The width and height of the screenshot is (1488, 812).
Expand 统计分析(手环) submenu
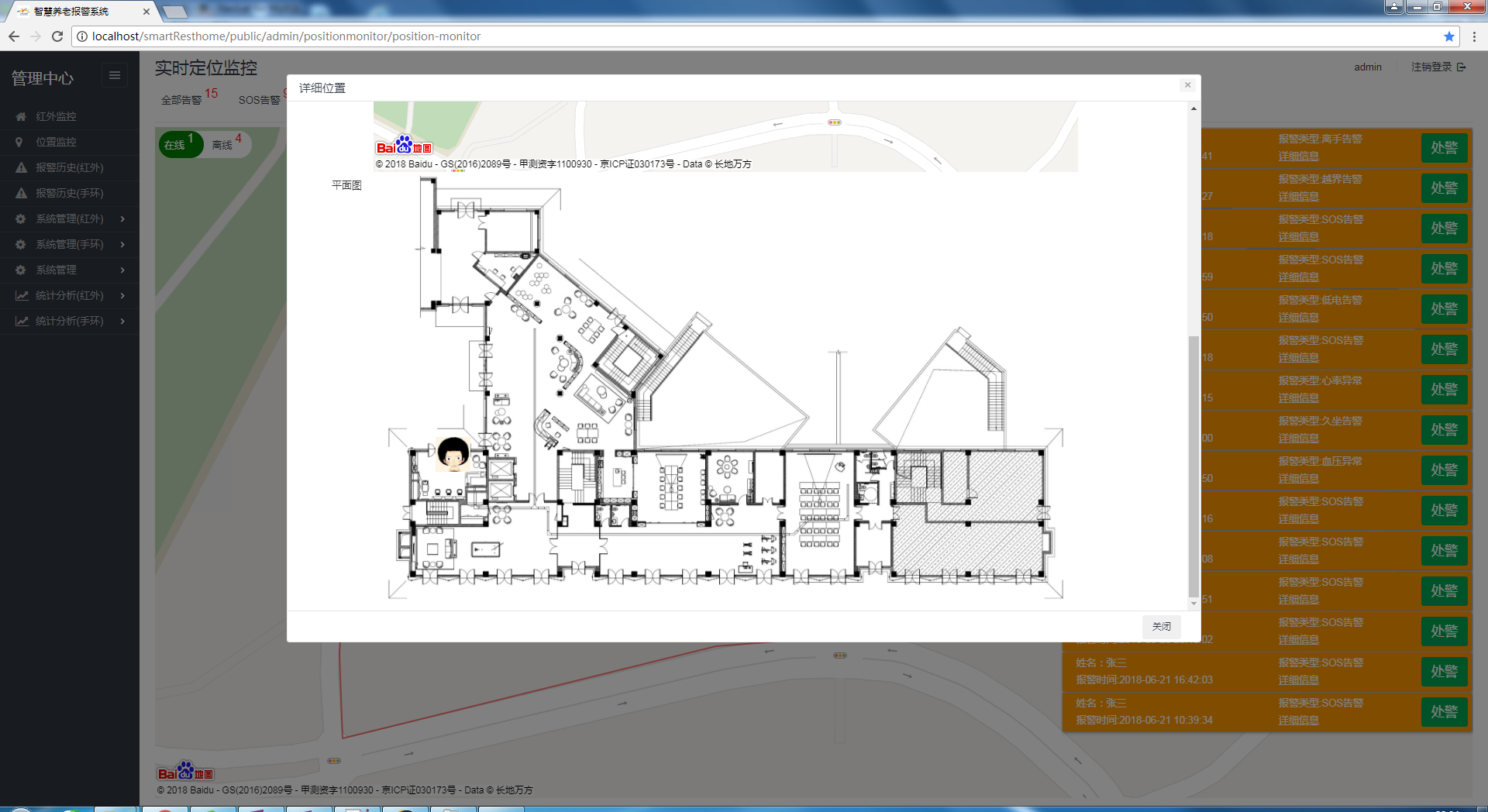click(x=70, y=321)
